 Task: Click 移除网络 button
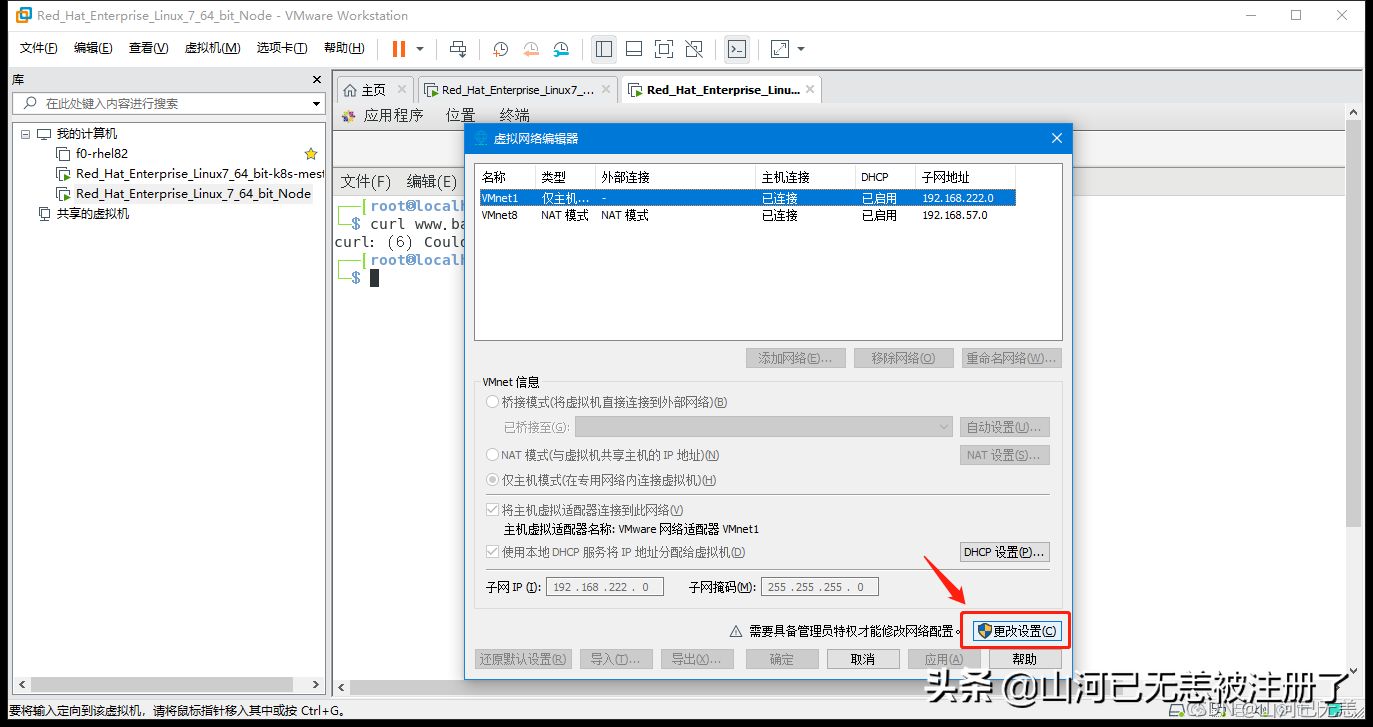pos(904,358)
